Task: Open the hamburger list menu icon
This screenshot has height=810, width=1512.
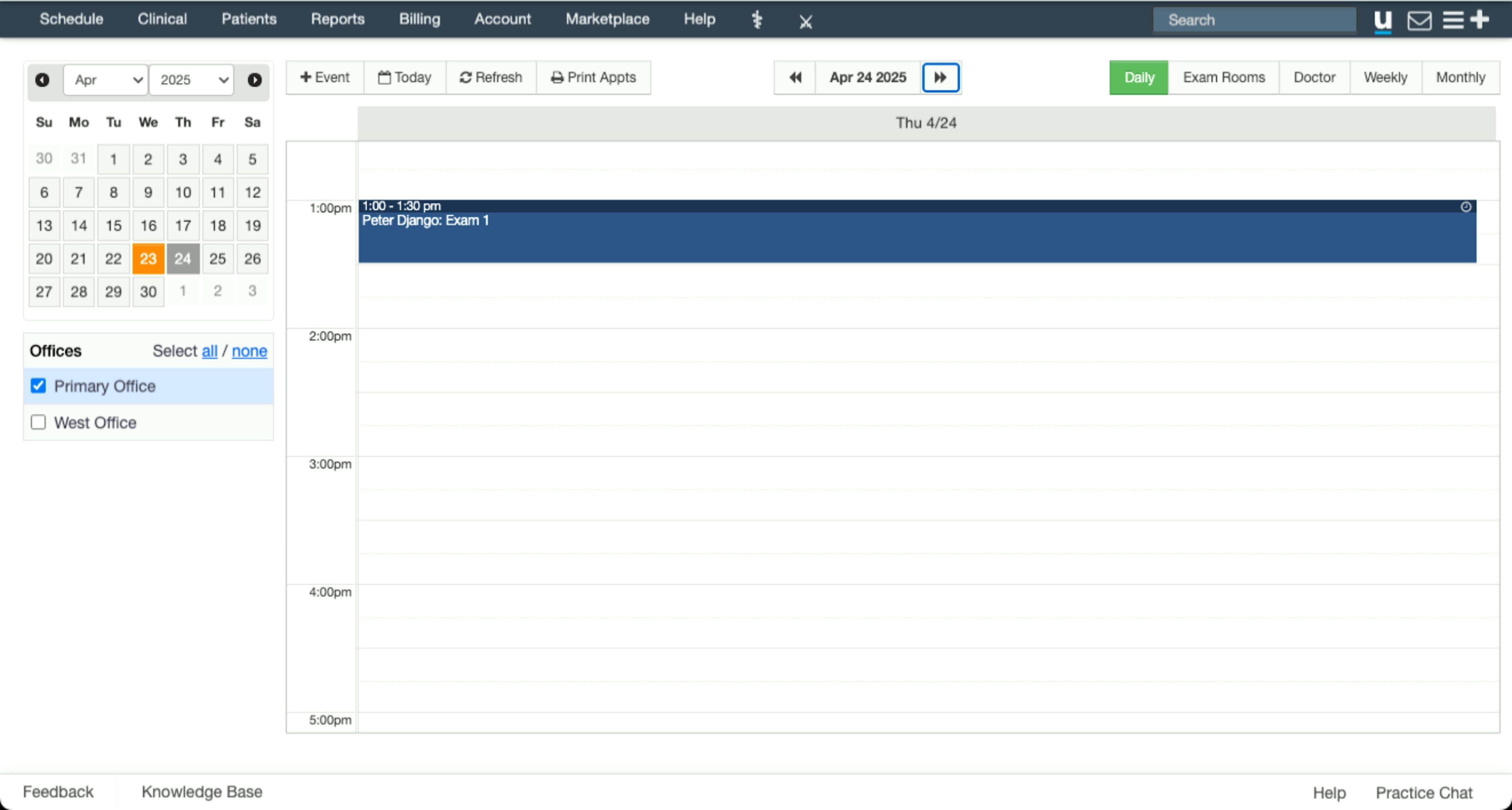Action: click(x=1453, y=20)
